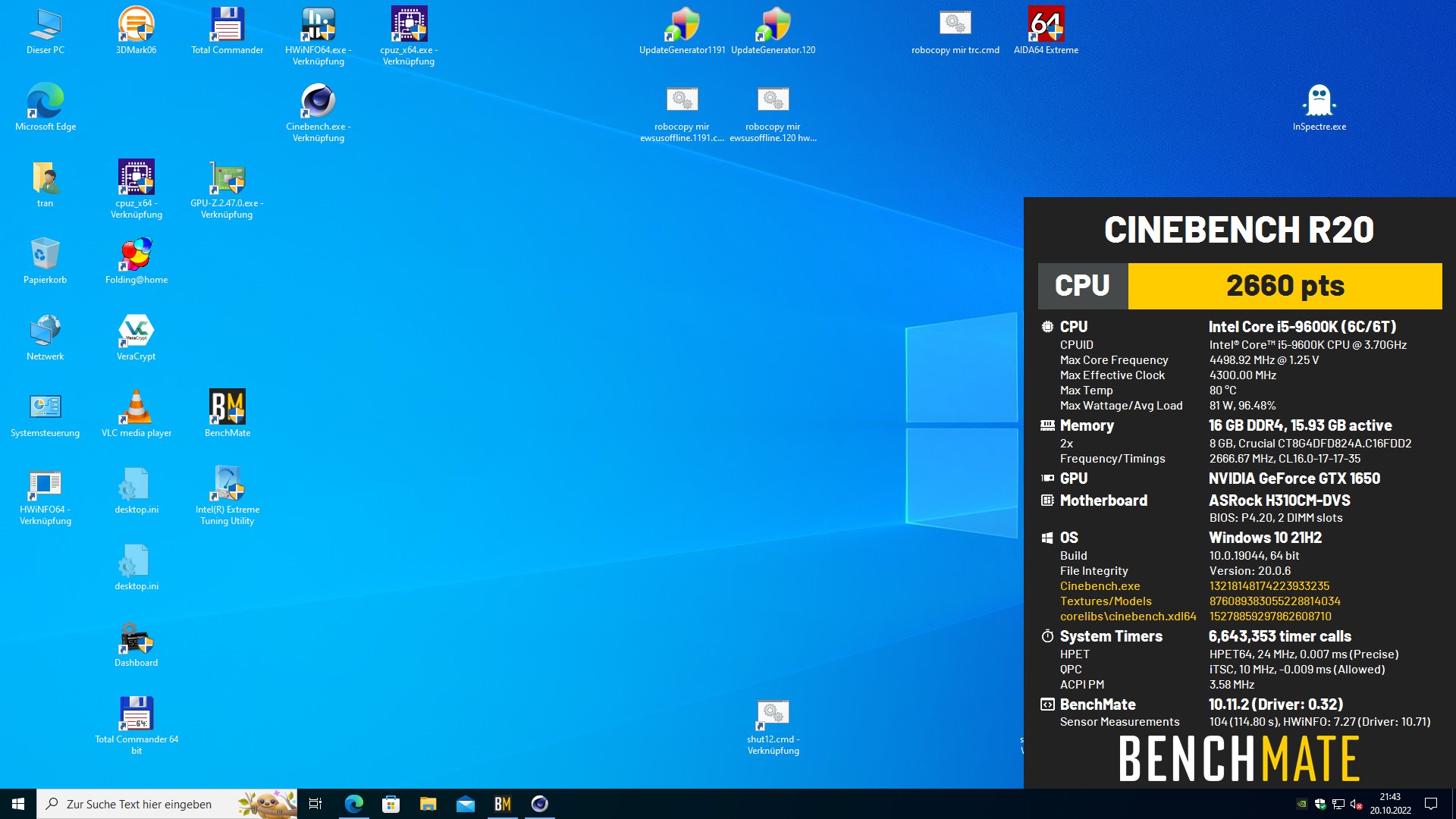The image size is (1456, 819).
Task: Click Cinebench.exe hash 13218148174223933235
Action: pos(1269,586)
